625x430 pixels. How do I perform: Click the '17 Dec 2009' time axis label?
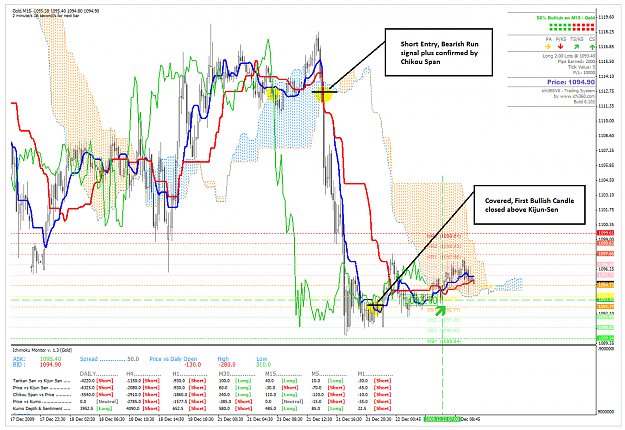[22, 419]
